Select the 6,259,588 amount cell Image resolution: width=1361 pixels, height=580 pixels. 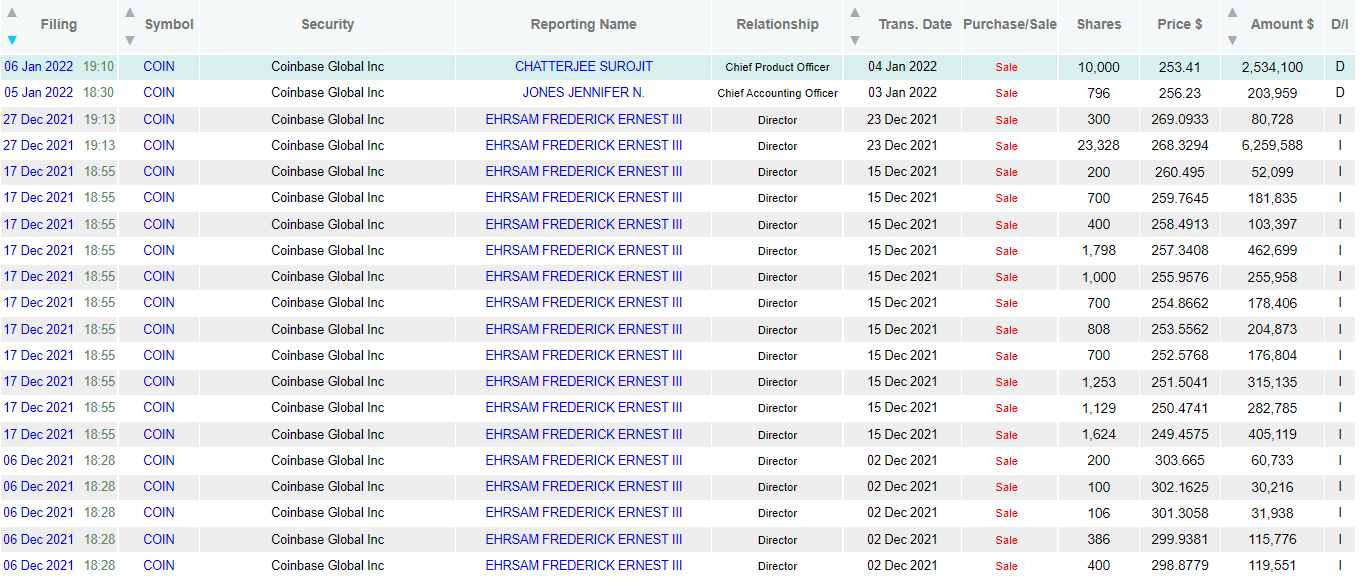pyautogui.click(x=1272, y=145)
